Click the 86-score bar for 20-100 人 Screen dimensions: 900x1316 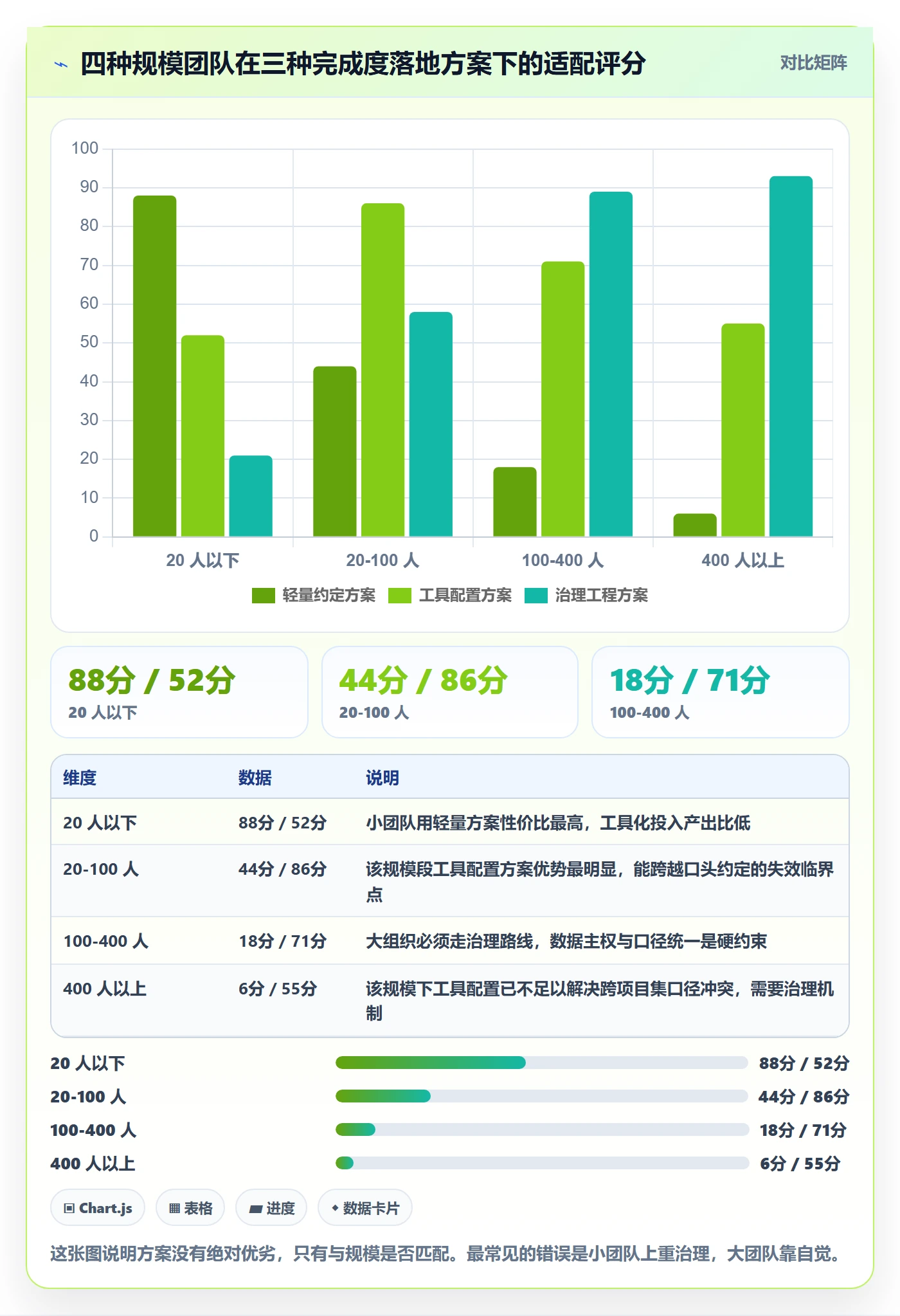coord(382,370)
